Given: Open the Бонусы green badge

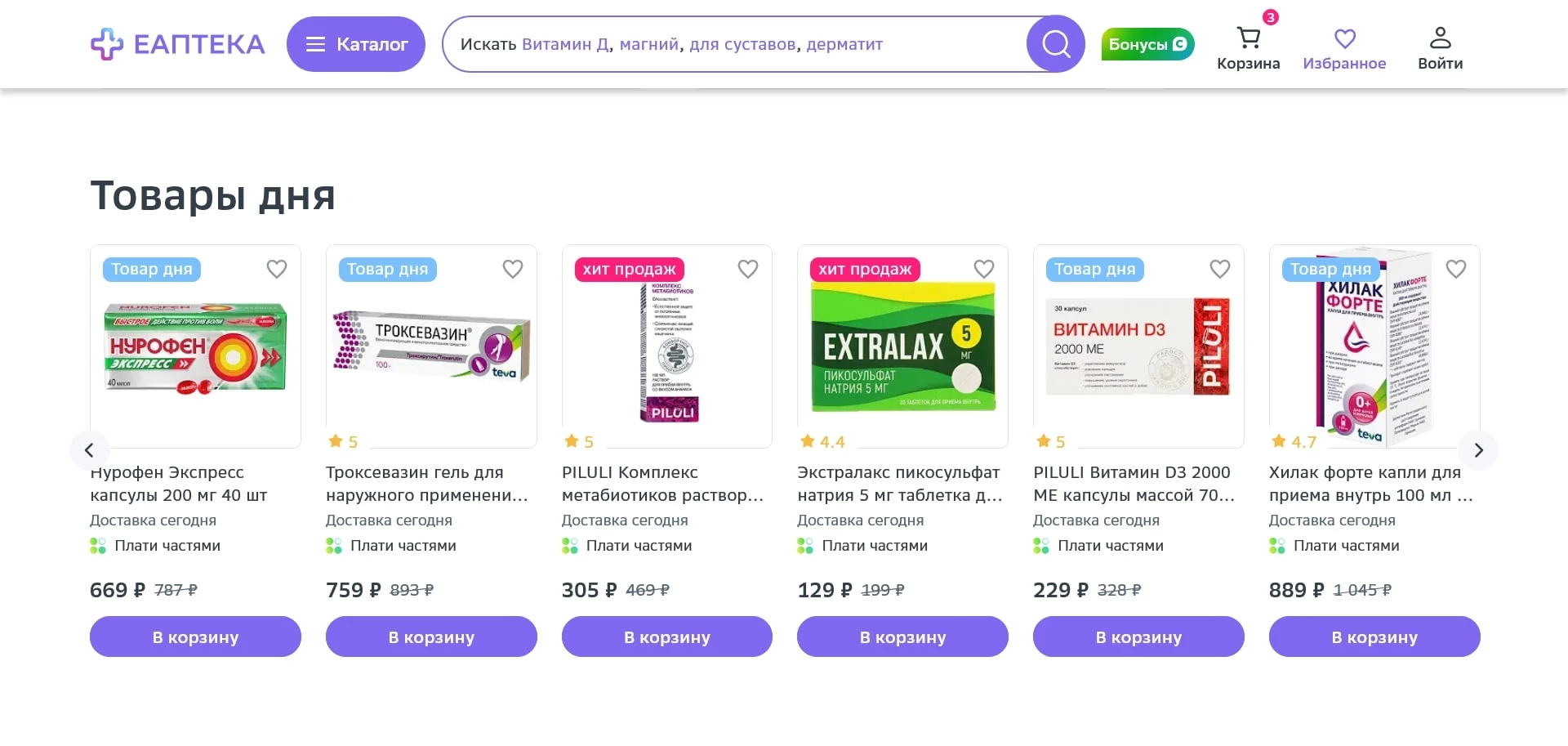Looking at the screenshot, I should click(x=1147, y=44).
